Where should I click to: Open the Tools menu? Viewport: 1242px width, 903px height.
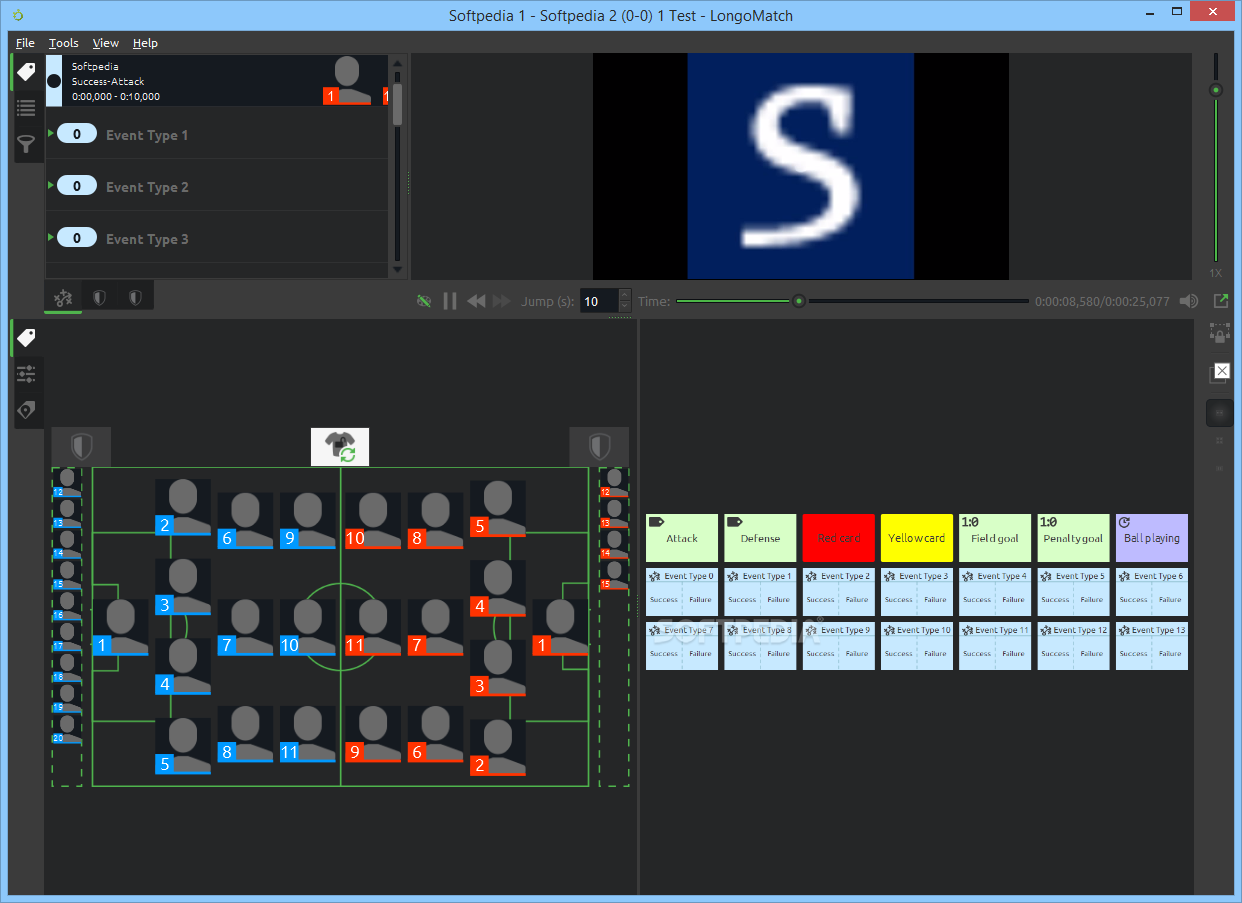click(64, 43)
